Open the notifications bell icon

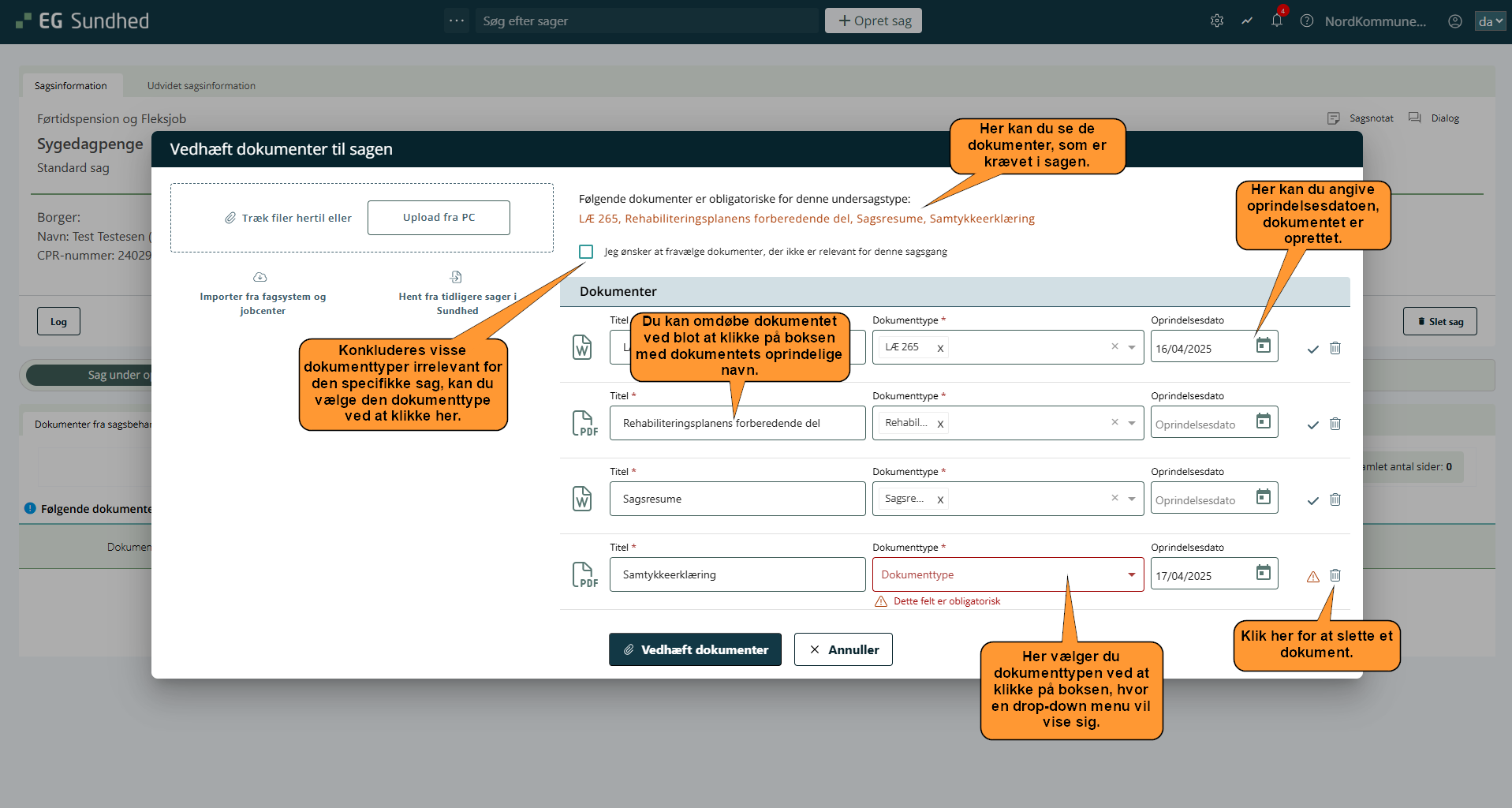coord(1276,21)
